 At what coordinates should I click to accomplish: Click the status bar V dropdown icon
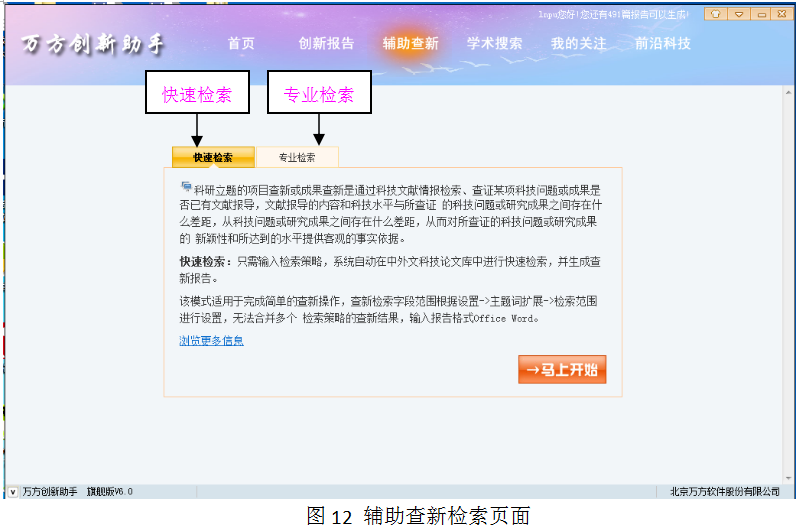[x=13, y=492]
